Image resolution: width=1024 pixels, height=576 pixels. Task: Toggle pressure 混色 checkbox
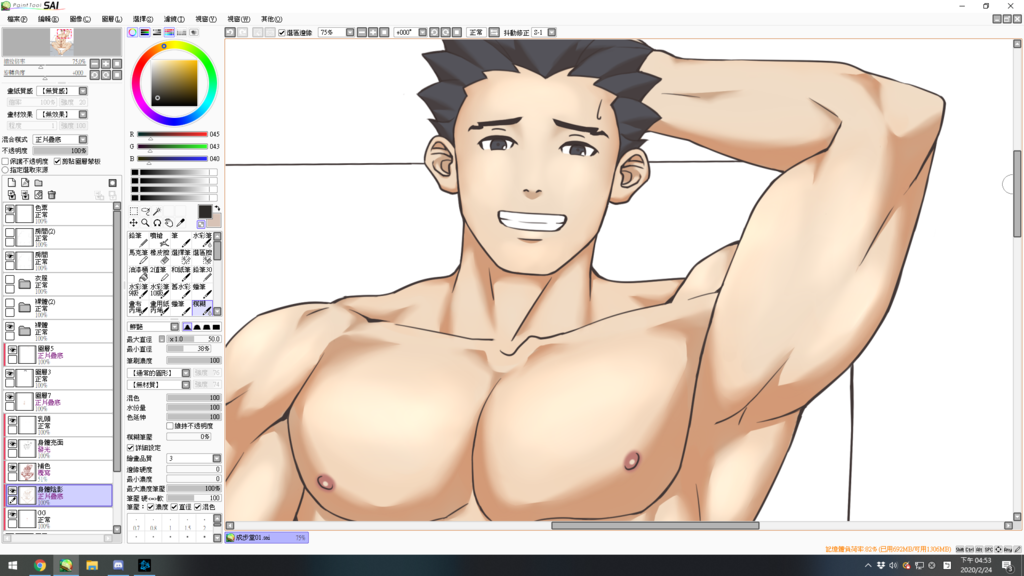[x=198, y=507]
